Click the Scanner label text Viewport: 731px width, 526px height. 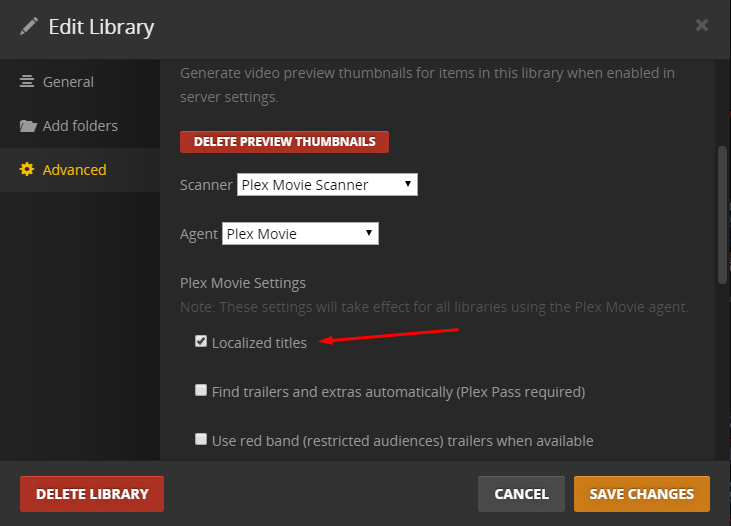(206, 185)
